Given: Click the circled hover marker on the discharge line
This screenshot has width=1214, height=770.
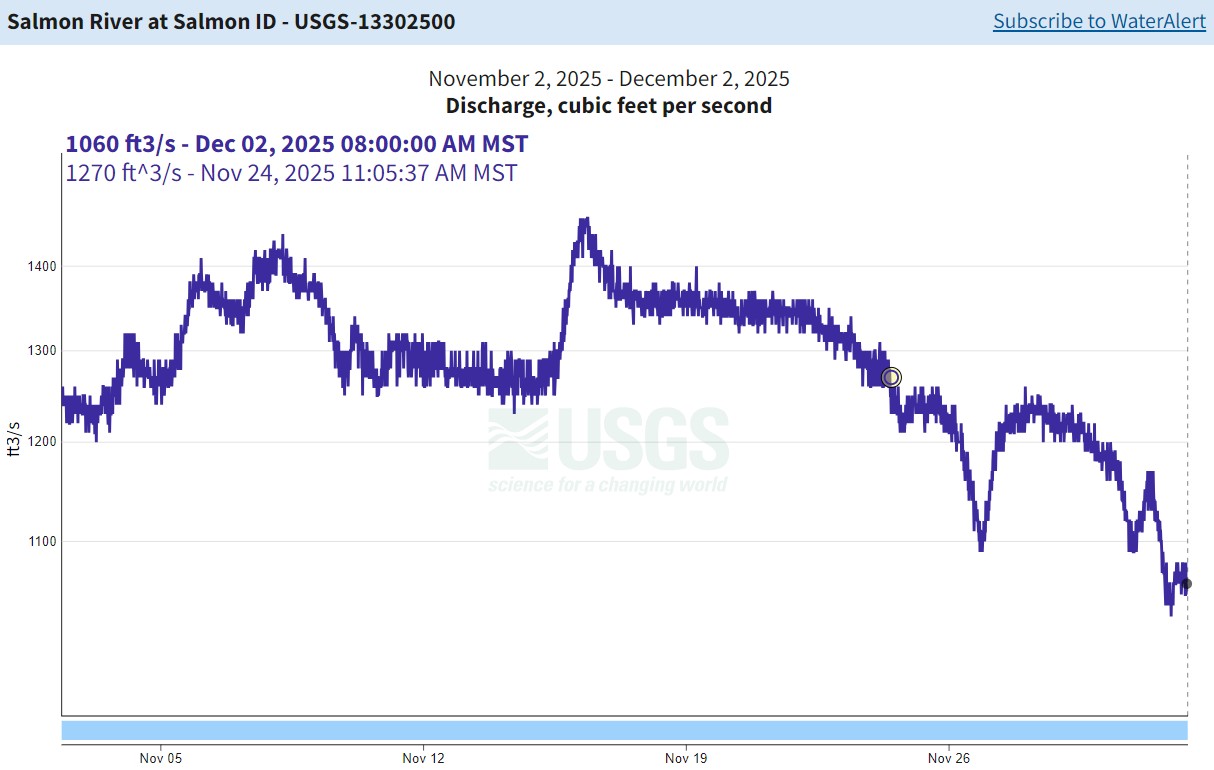Looking at the screenshot, I should (x=891, y=377).
